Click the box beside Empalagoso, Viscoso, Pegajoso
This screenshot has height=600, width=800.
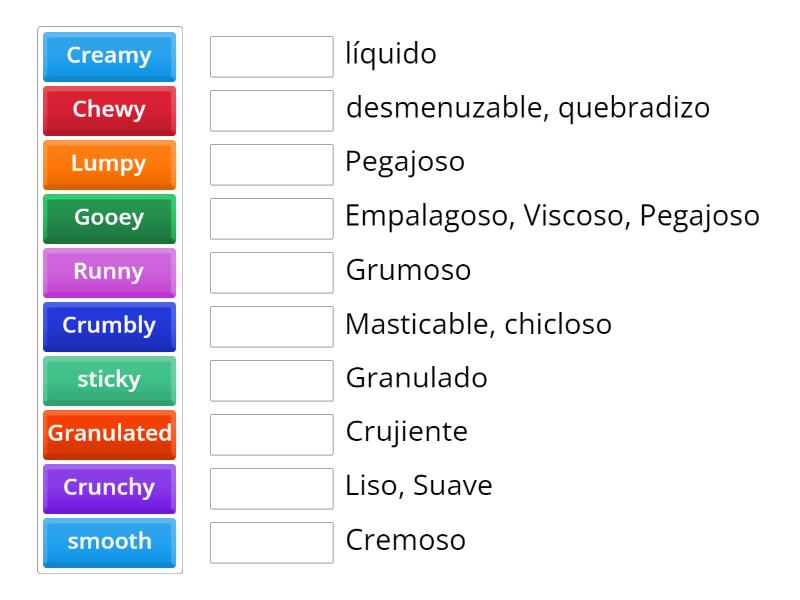point(271,218)
